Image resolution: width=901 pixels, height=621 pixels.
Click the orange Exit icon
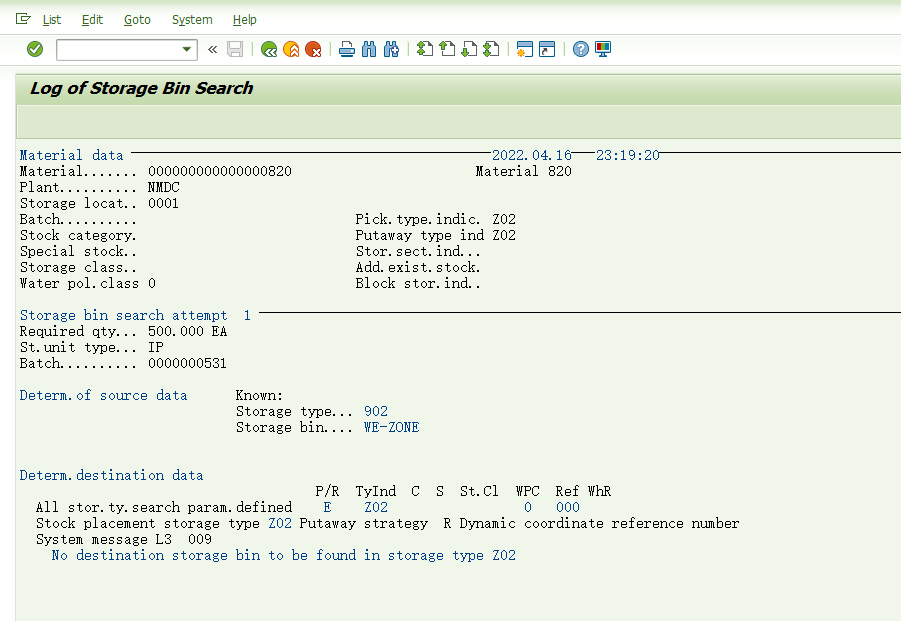coord(291,49)
